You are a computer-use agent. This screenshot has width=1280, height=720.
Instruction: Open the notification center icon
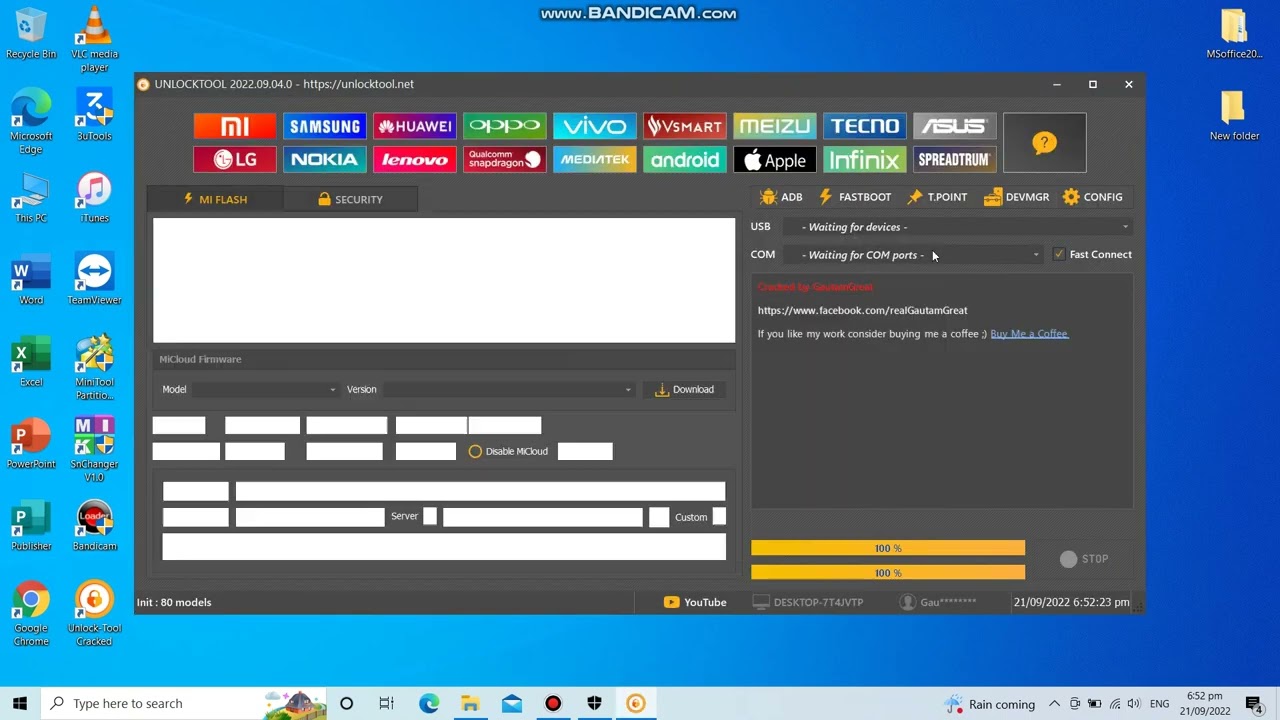1254,703
